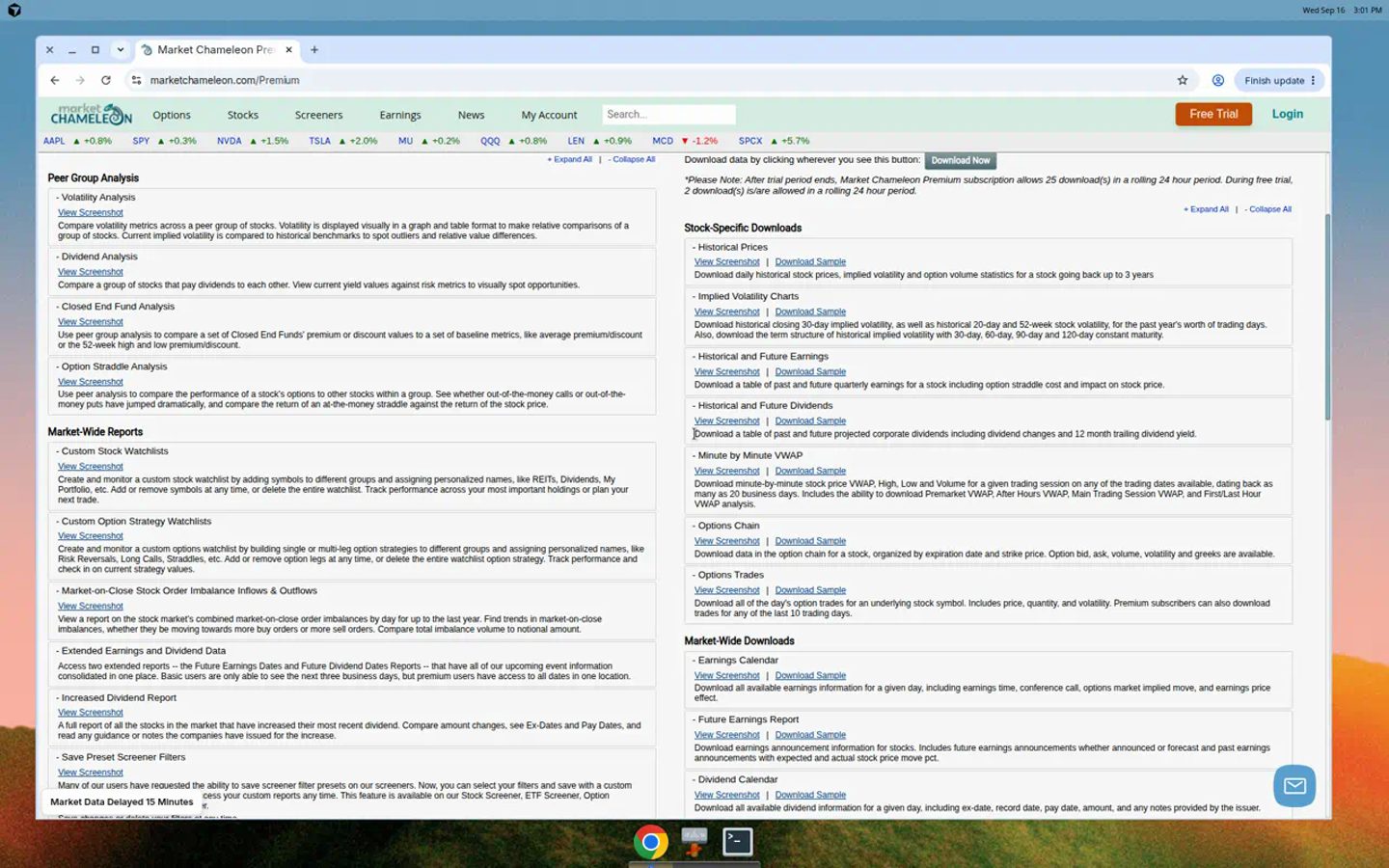Click the Free Trial button
The image size is (1389, 868).
[x=1213, y=114]
